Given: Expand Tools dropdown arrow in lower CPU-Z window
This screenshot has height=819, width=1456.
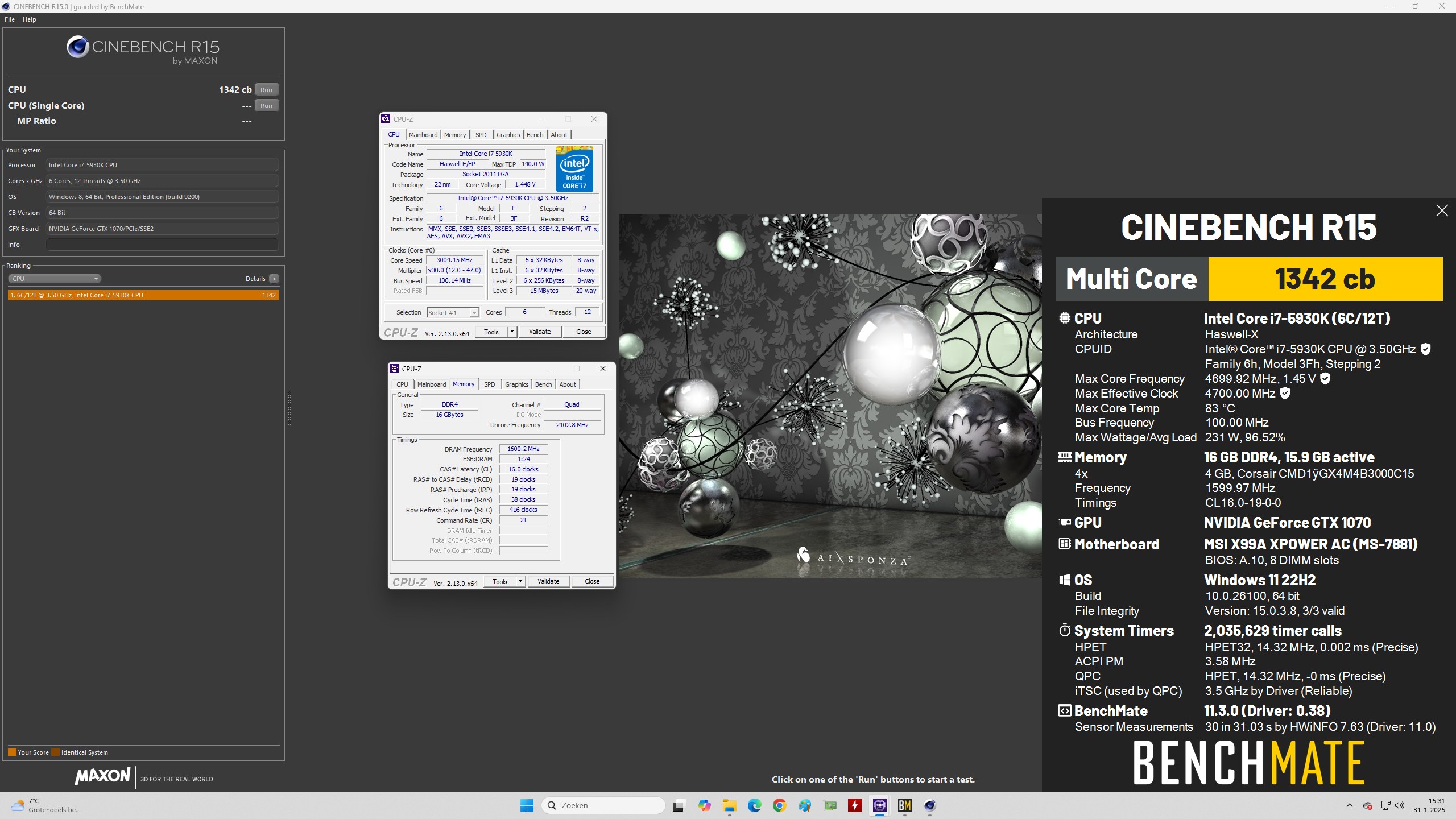Looking at the screenshot, I should tap(520, 581).
